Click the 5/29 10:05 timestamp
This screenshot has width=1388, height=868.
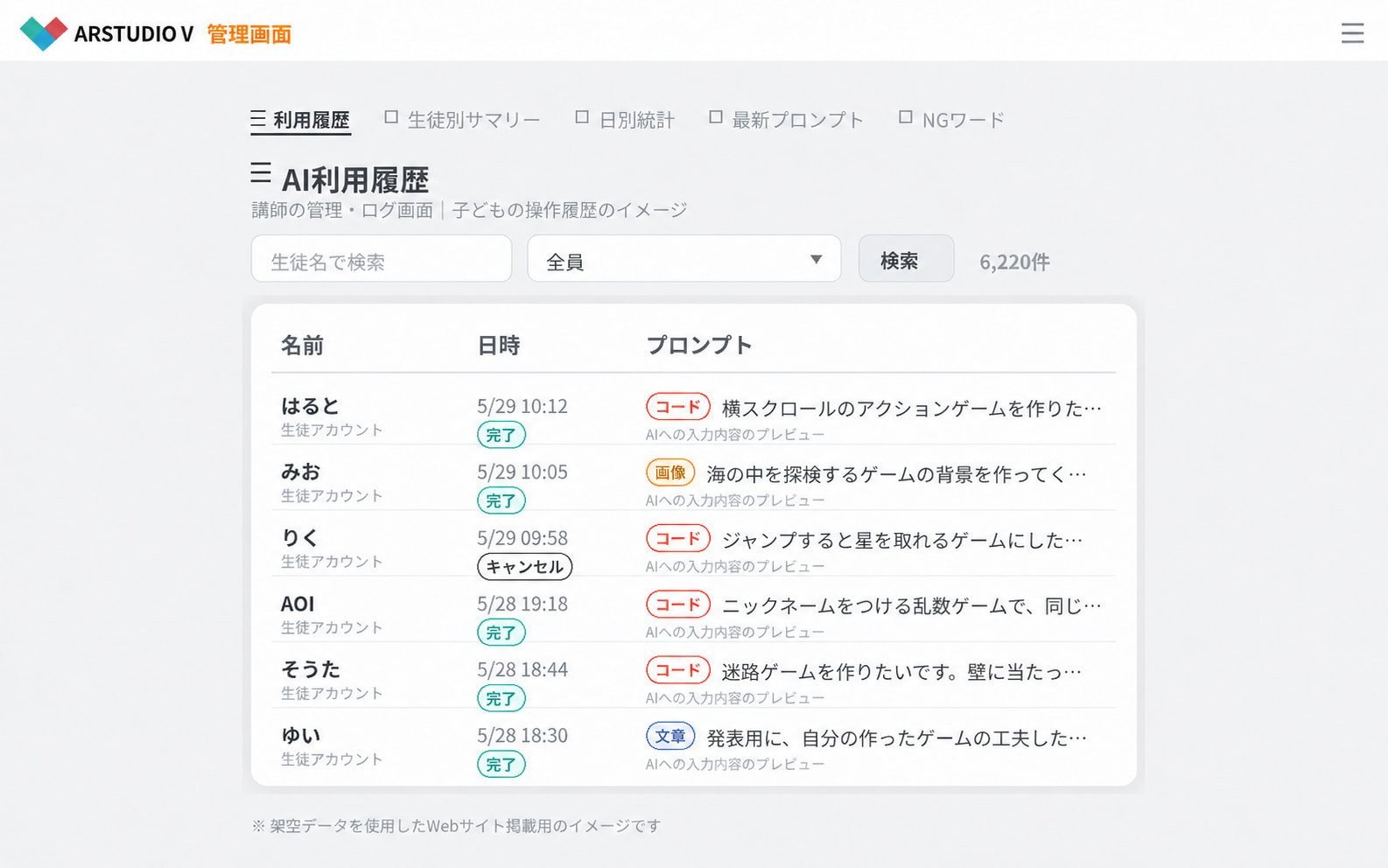[x=522, y=472]
